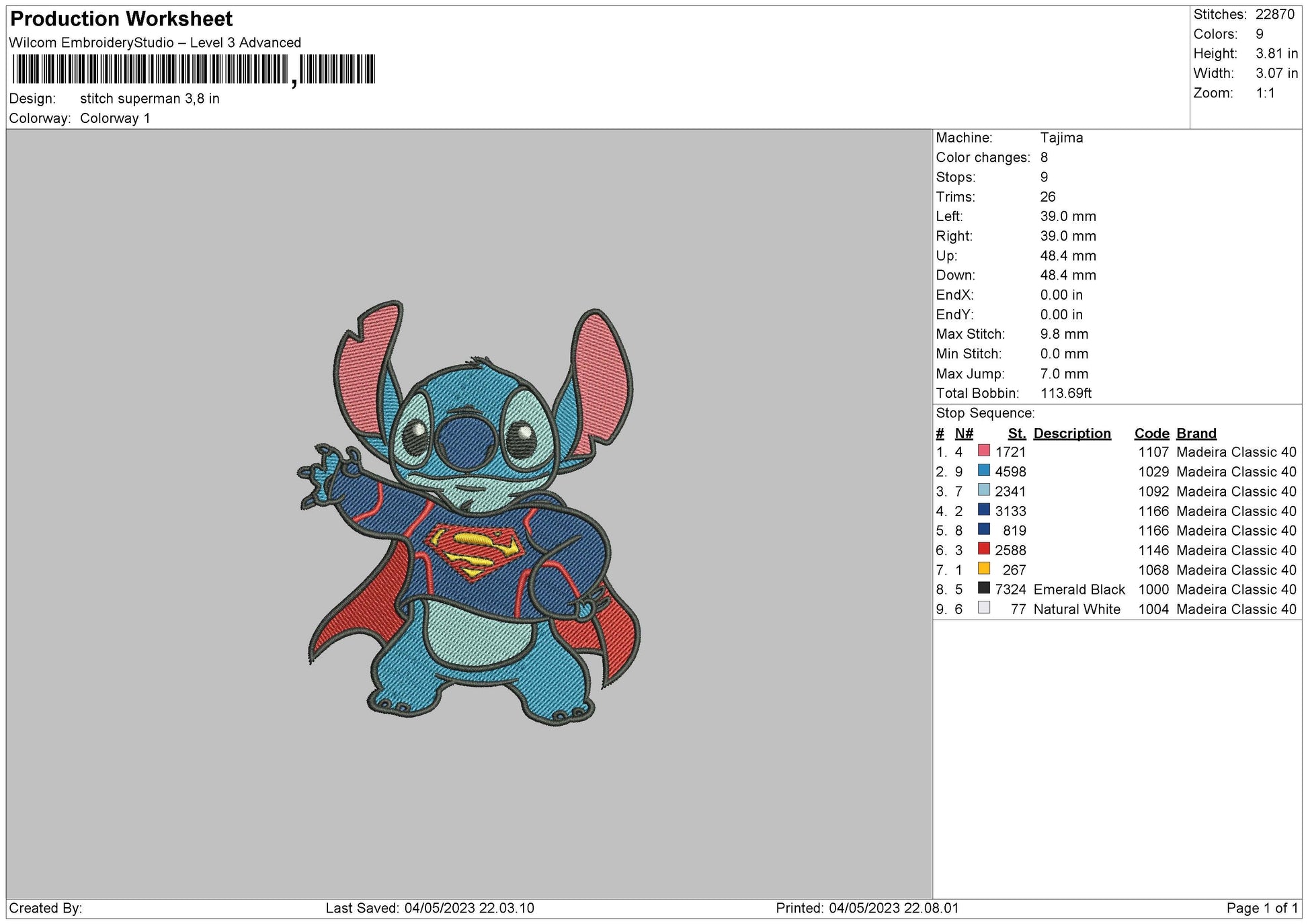This screenshot has height=924, width=1308.
Task: Click the Code column header
Action: (1151, 433)
